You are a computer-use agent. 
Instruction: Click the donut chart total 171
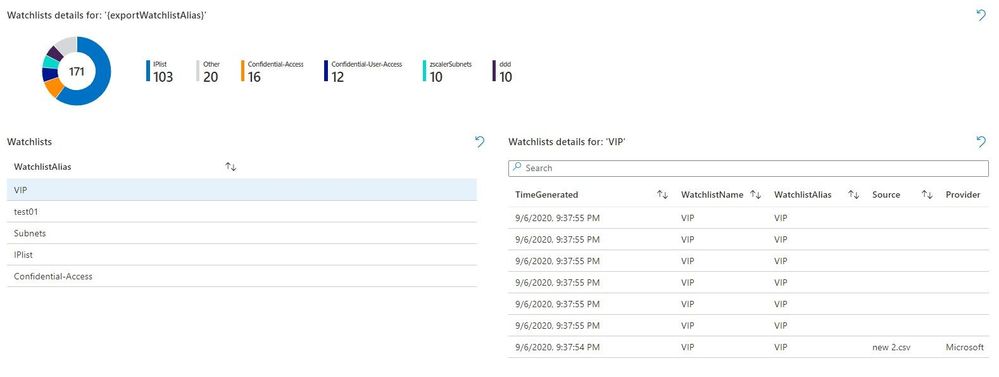click(x=76, y=71)
